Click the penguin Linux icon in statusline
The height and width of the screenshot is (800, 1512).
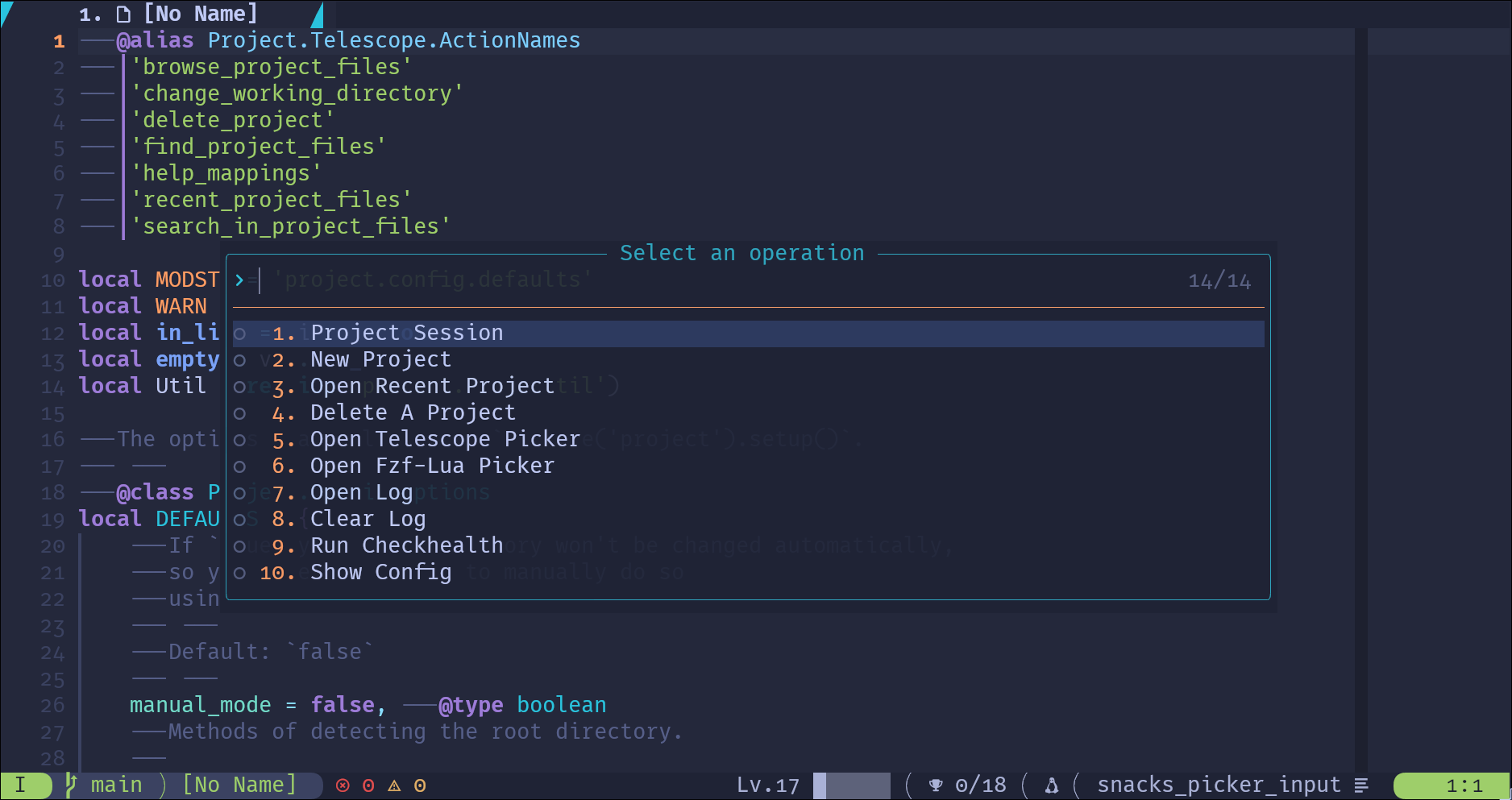1051,784
